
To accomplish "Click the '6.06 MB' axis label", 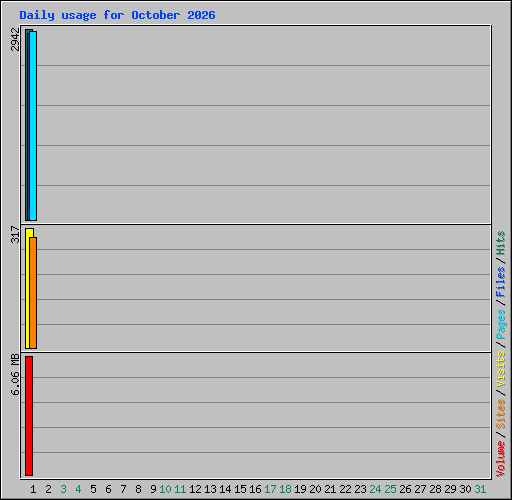I will tap(15, 374).
